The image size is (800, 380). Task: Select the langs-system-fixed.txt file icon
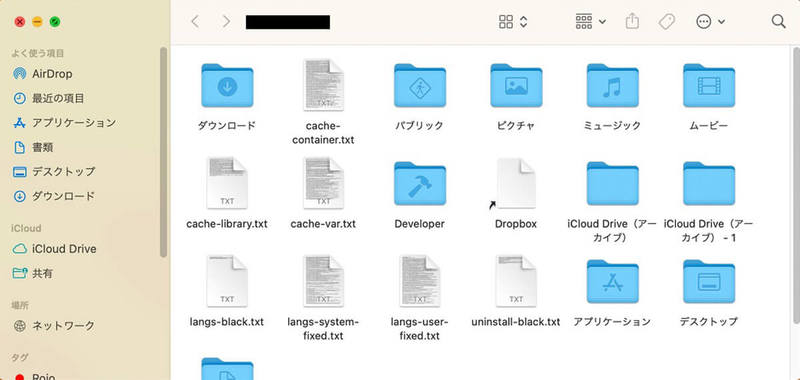pyautogui.click(x=323, y=281)
